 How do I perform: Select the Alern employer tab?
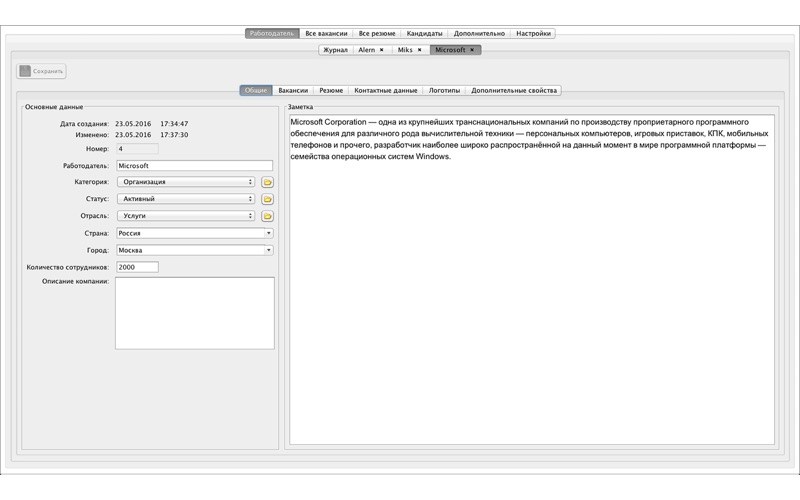pyautogui.click(x=366, y=50)
